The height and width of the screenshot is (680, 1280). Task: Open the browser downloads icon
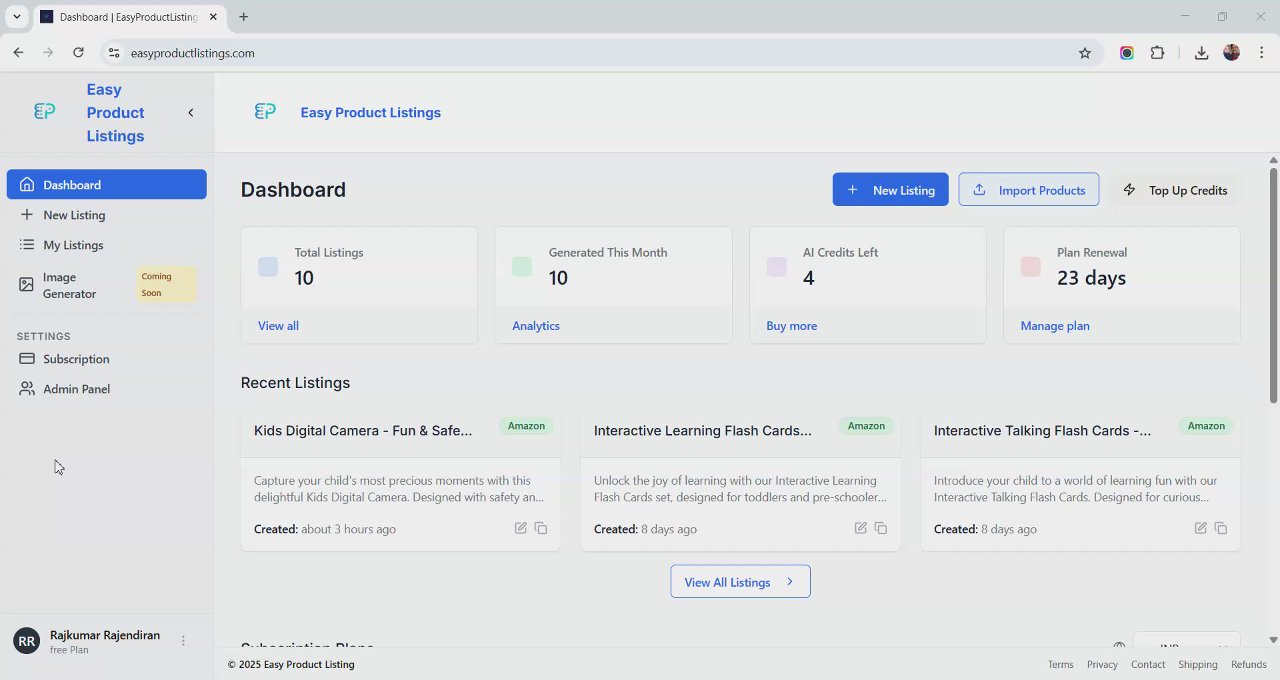(x=1201, y=53)
